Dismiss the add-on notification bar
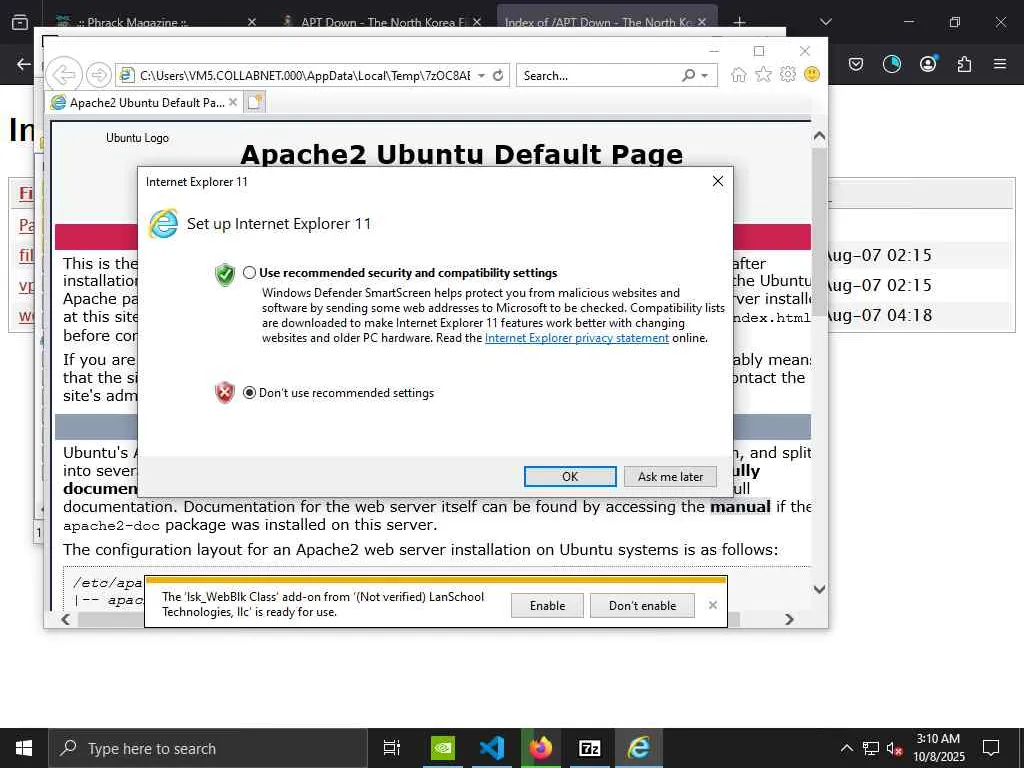This screenshot has width=1024, height=768. pyautogui.click(x=712, y=605)
